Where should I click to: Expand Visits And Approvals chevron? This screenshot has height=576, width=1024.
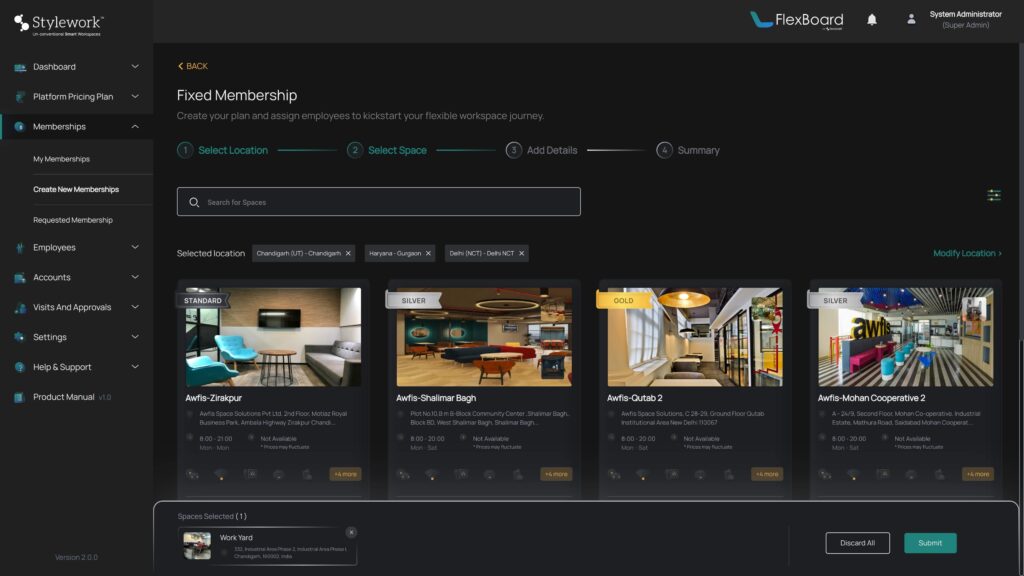point(135,307)
